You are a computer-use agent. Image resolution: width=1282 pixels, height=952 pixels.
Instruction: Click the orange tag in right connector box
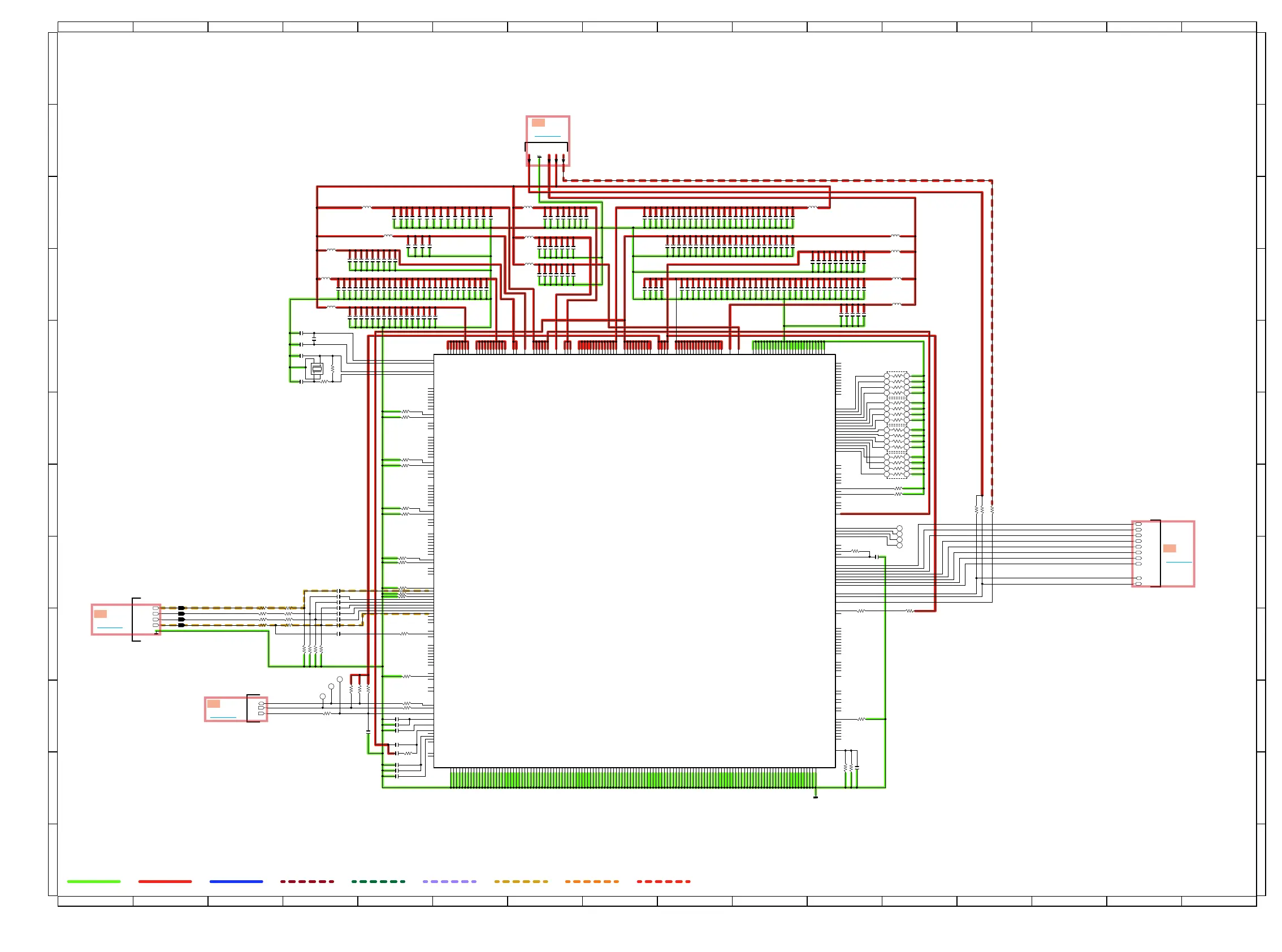(x=1169, y=548)
